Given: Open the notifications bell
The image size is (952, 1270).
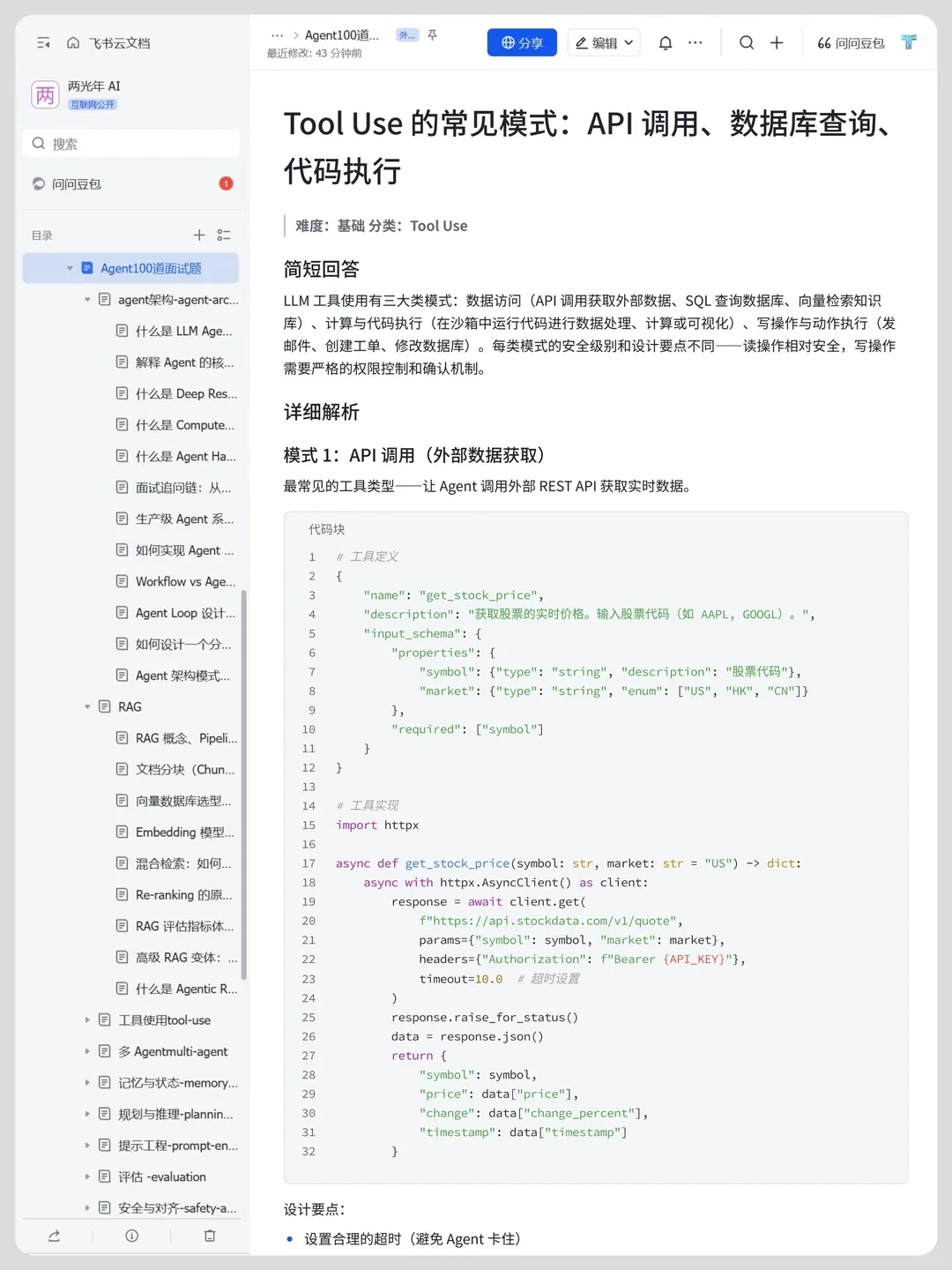Looking at the screenshot, I should pos(666,42).
